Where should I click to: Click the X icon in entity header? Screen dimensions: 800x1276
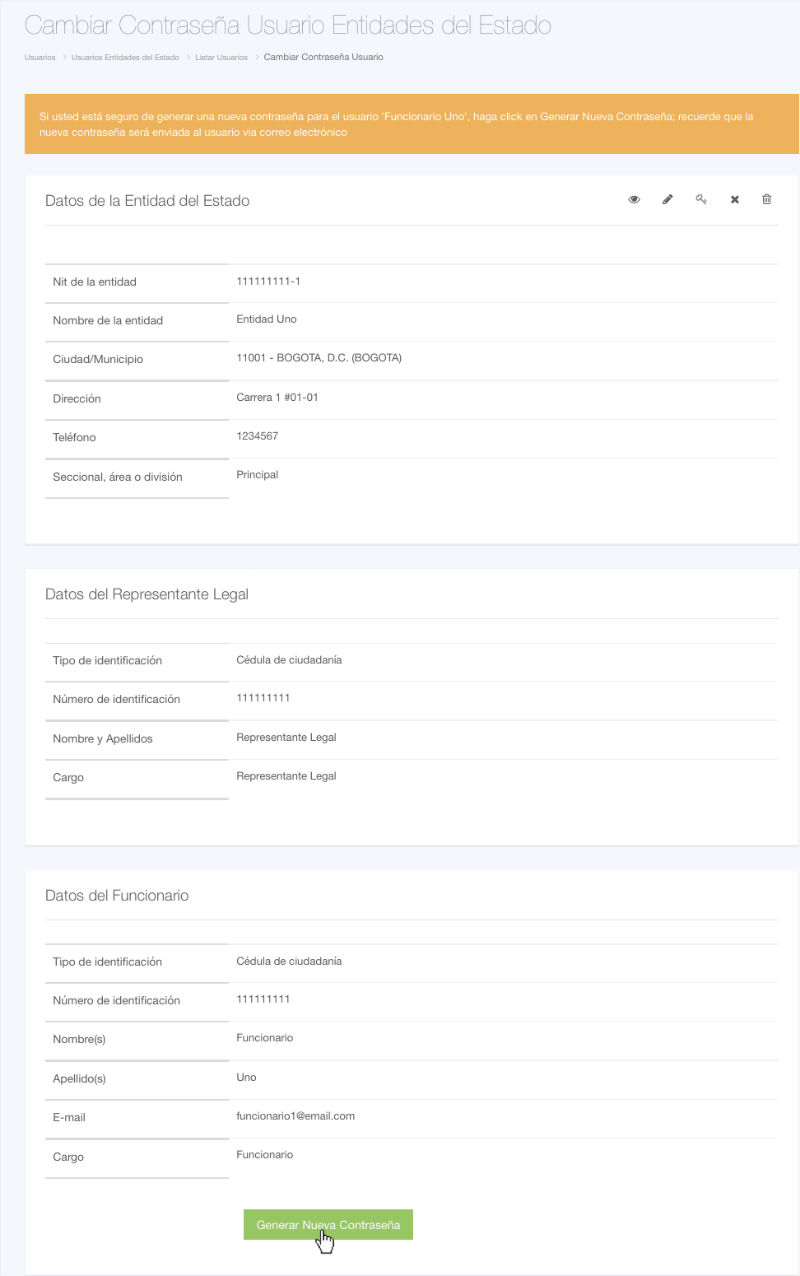coord(734,200)
